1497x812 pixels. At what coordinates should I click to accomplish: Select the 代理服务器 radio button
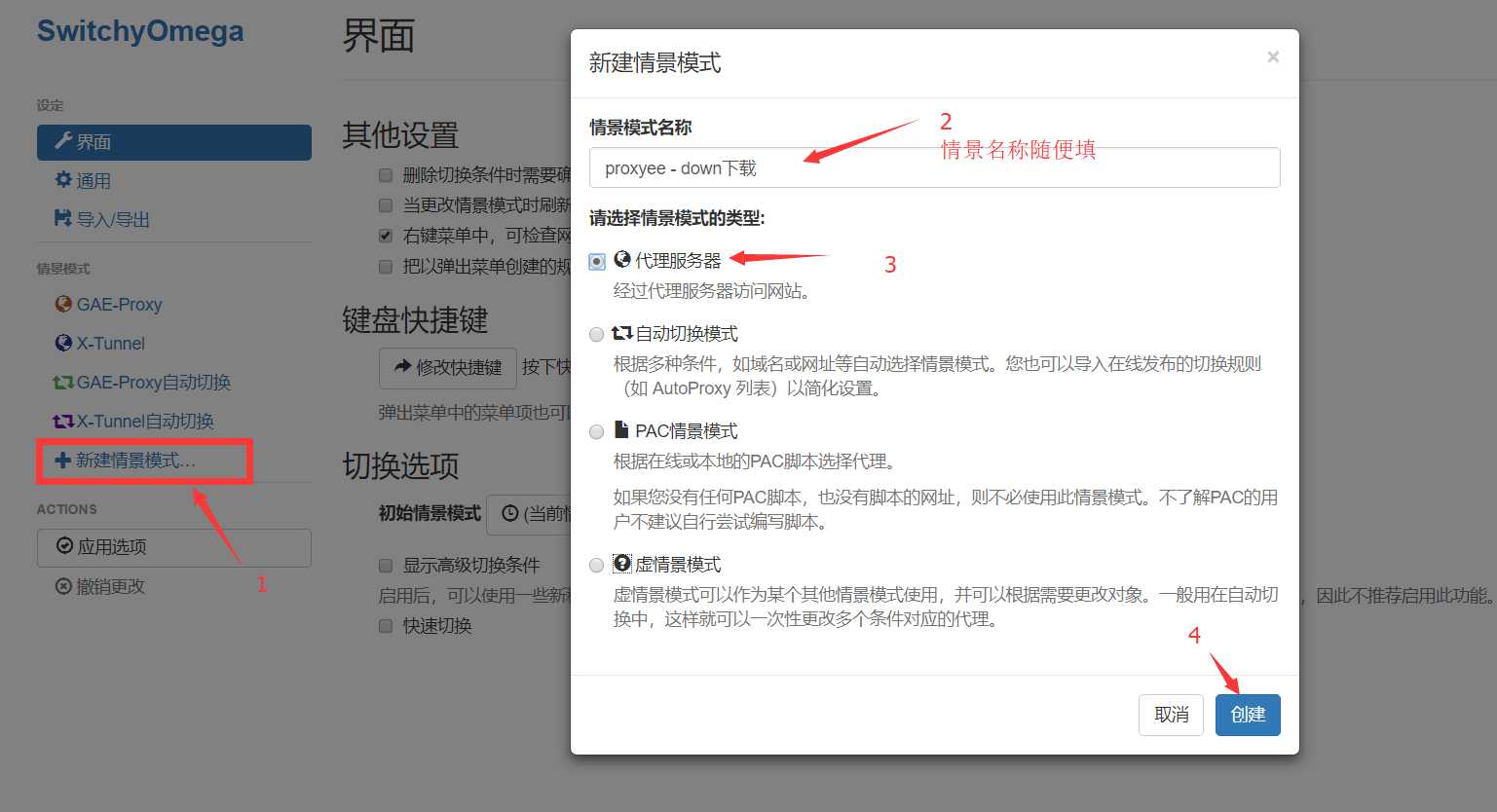click(597, 262)
